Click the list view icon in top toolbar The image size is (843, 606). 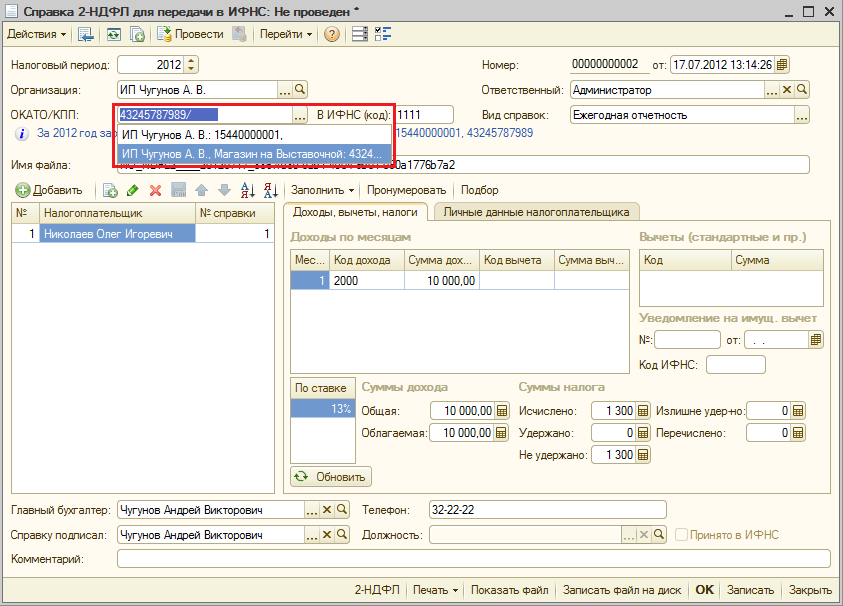coord(360,34)
